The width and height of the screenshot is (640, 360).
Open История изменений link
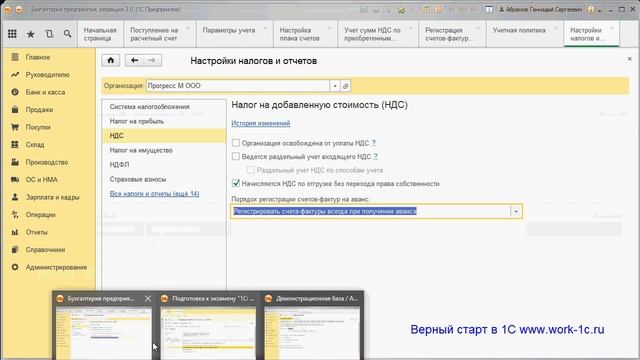tap(261, 123)
